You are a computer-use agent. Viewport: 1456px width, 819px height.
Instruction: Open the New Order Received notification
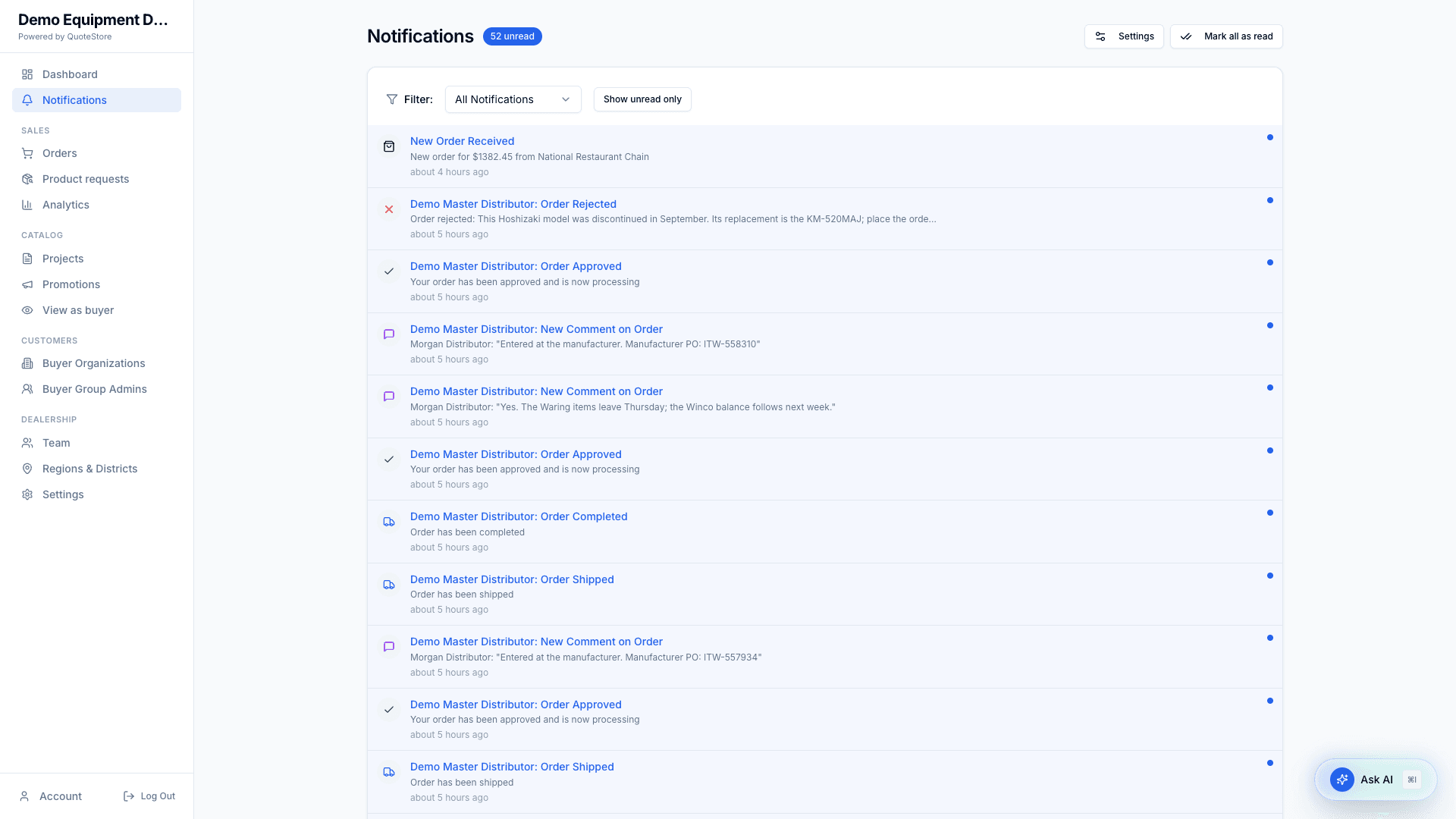click(x=825, y=156)
